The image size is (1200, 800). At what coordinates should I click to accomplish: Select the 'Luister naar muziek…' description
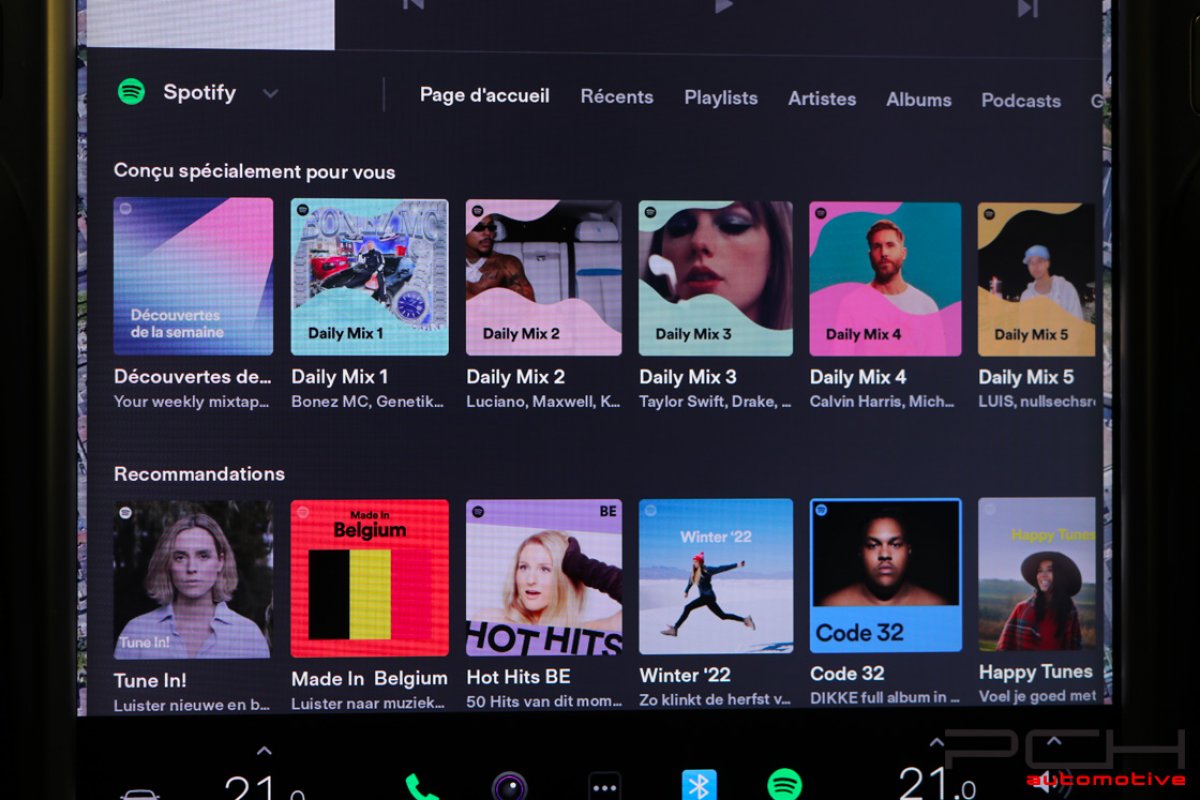pos(368,703)
